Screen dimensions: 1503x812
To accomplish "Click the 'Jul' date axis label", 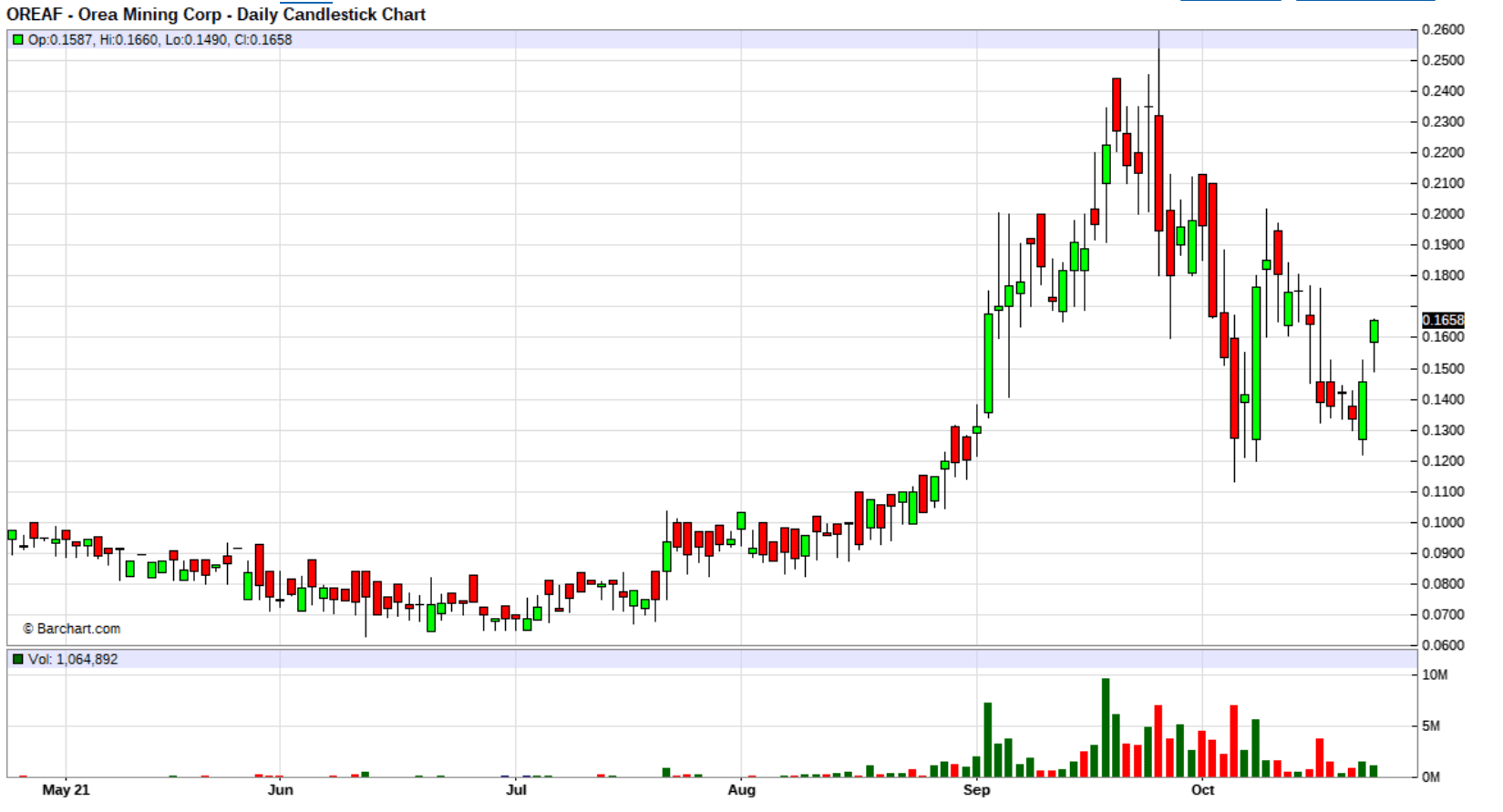I will pos(516,790).
